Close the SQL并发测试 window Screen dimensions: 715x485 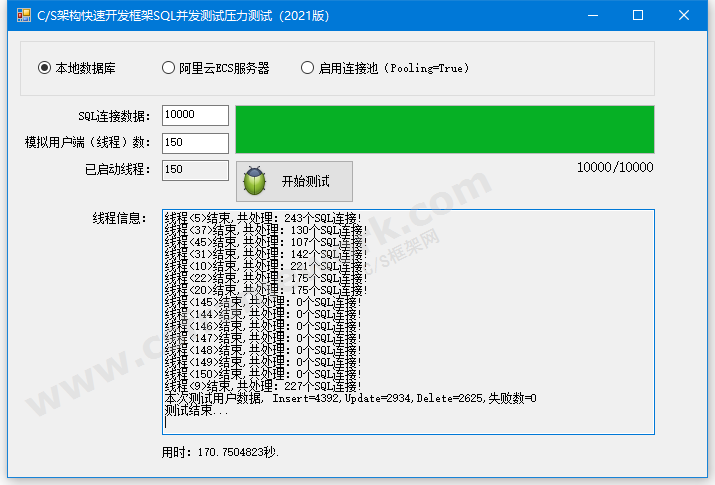(684, 15)
